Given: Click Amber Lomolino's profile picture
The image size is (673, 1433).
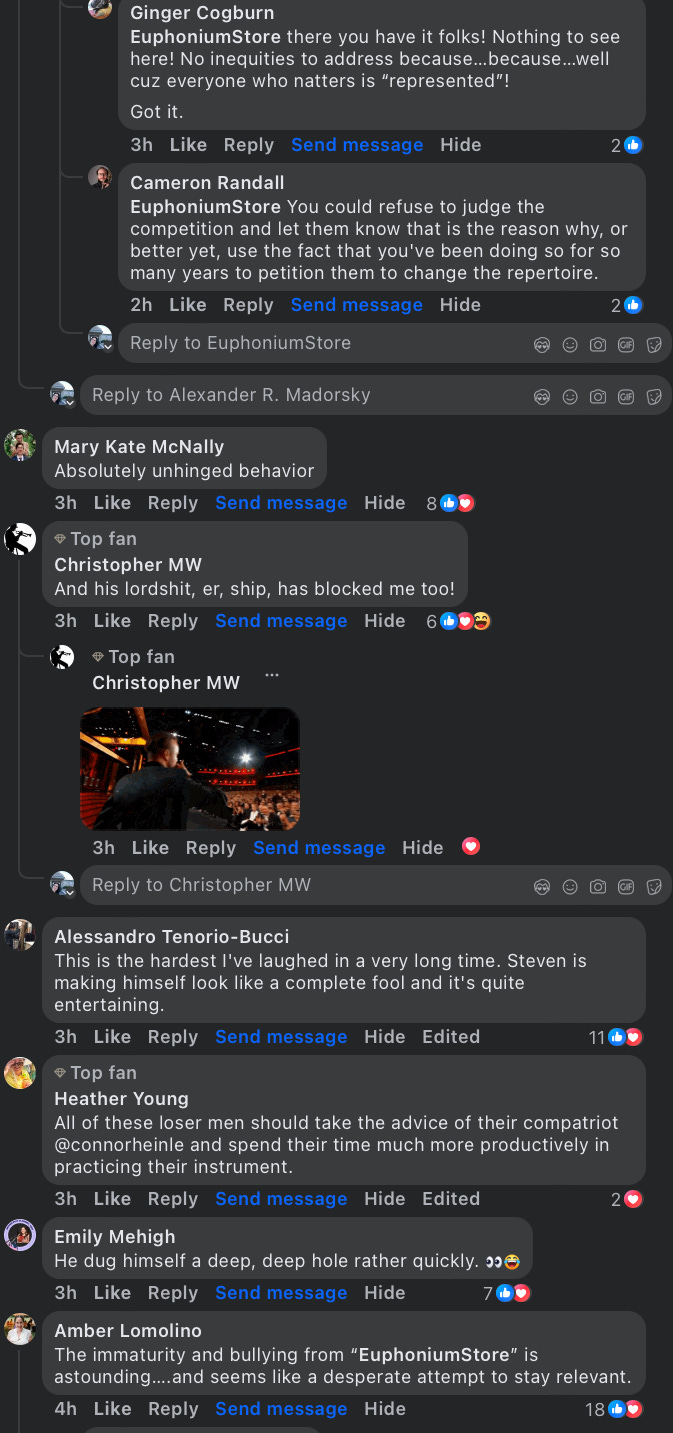Looking at the screenshot, I should coord(20,1329).
